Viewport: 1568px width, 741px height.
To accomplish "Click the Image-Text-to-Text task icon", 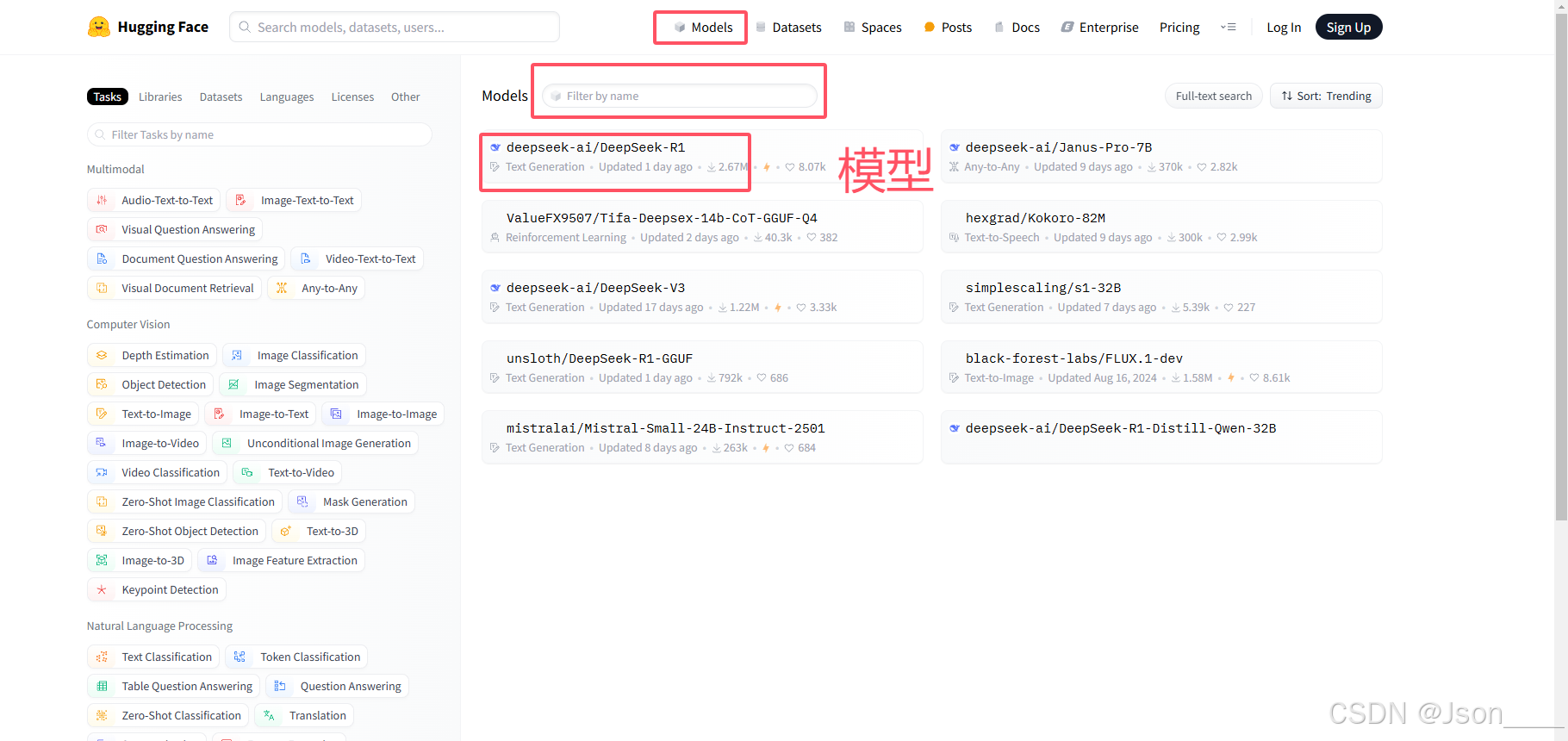I will click(240, 200).
